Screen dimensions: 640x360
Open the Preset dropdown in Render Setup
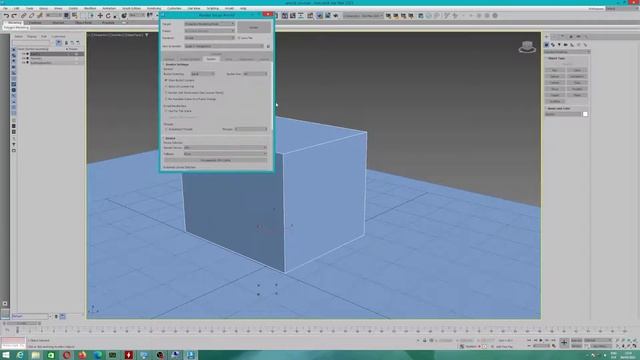click(x=210, y=31)
